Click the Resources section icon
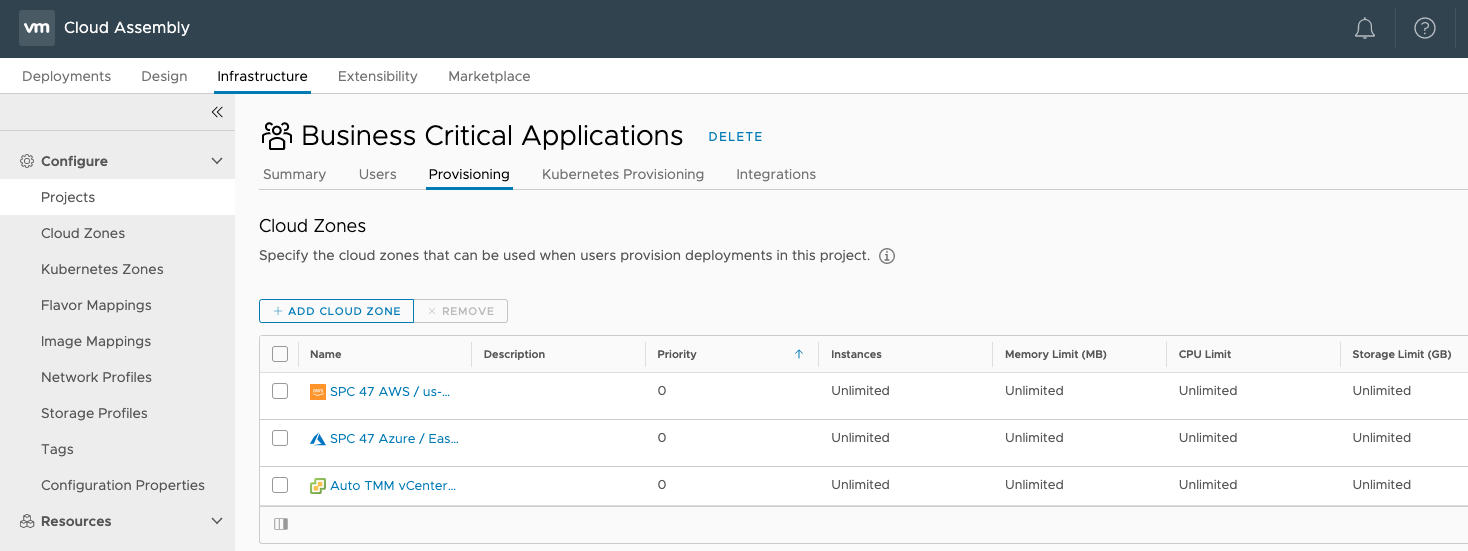This screenshot has height=551, width=1468. (27, 521)
